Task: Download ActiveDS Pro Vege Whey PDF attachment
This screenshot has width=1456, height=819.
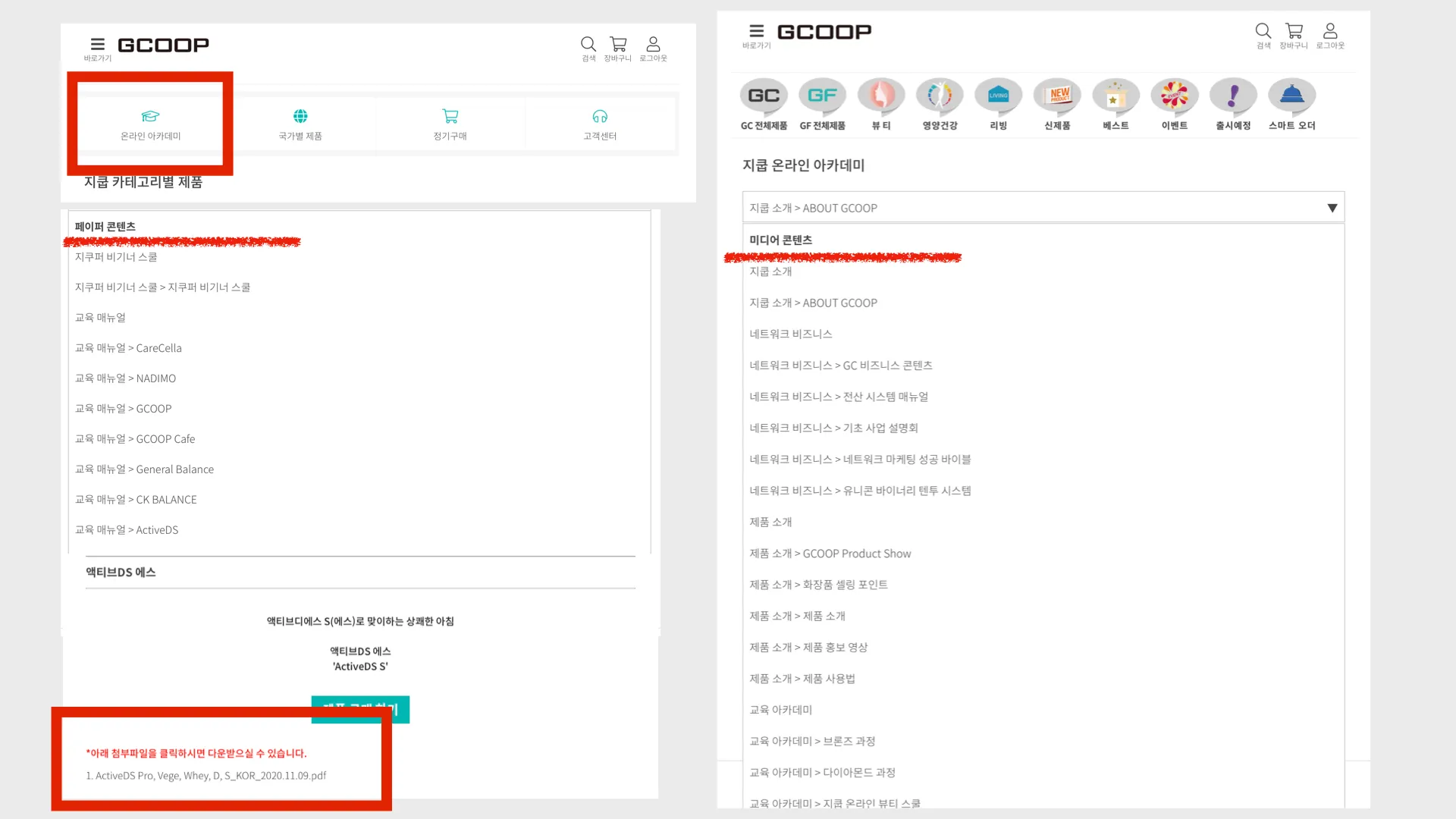Action: (206, 776)
